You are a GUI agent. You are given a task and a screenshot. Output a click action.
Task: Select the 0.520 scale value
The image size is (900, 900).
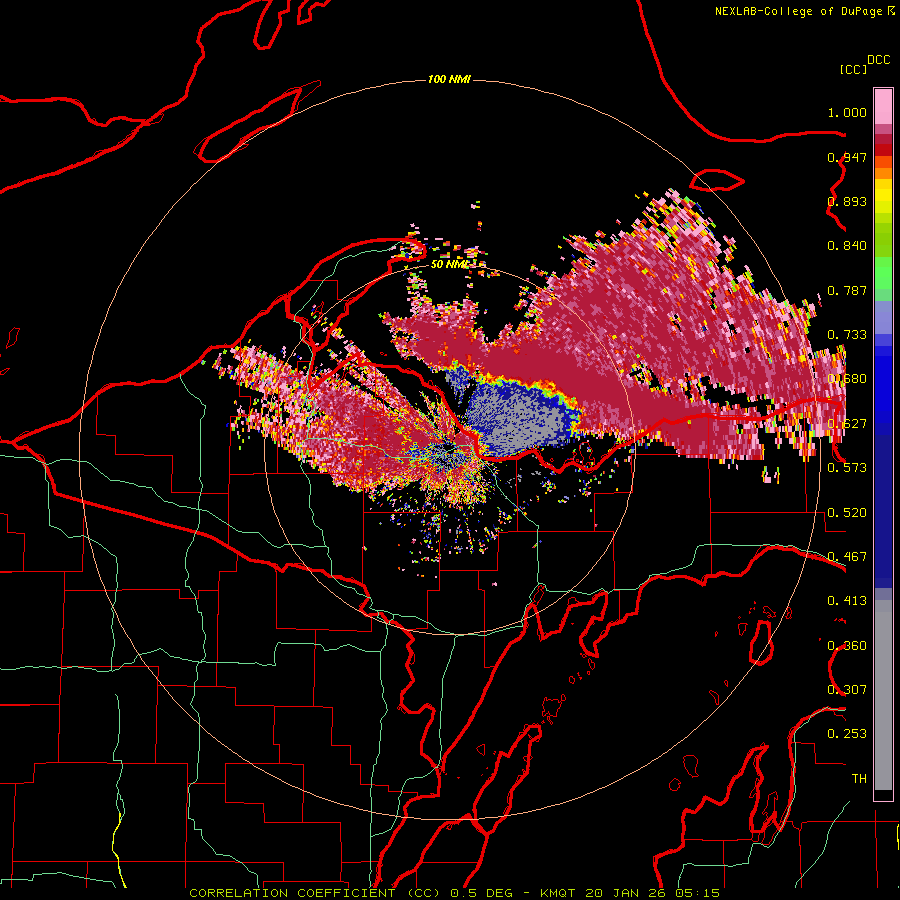click(x=847, y=513)
